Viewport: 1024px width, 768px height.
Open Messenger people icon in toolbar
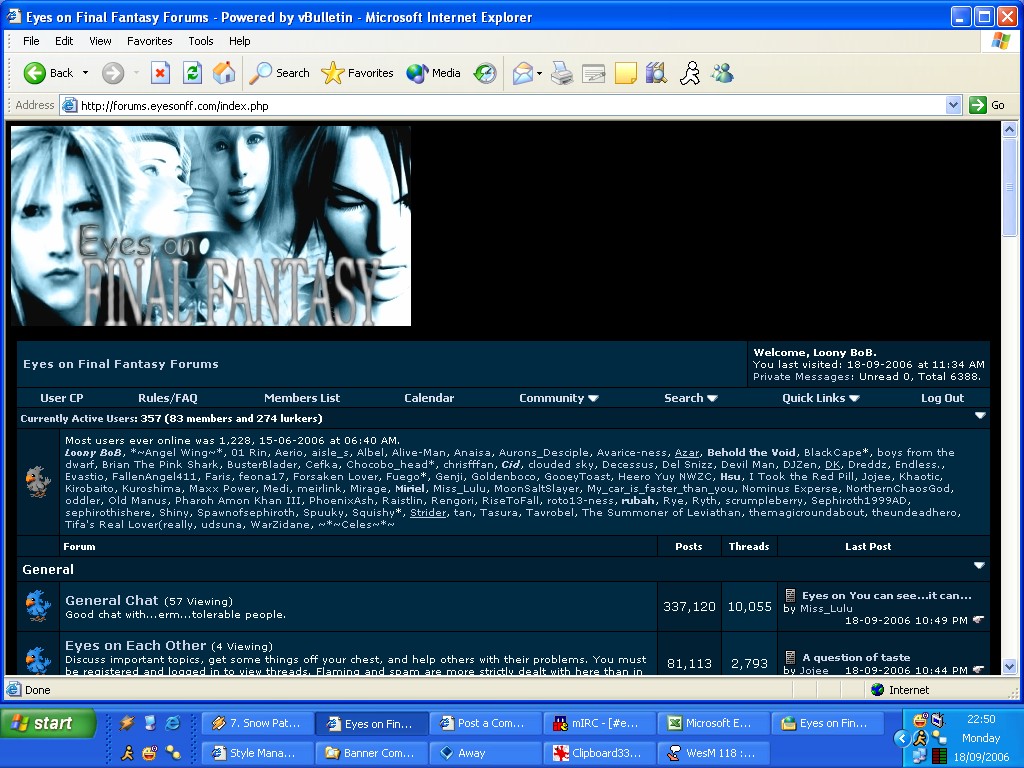pyautogui.click(x=722, y=73)
